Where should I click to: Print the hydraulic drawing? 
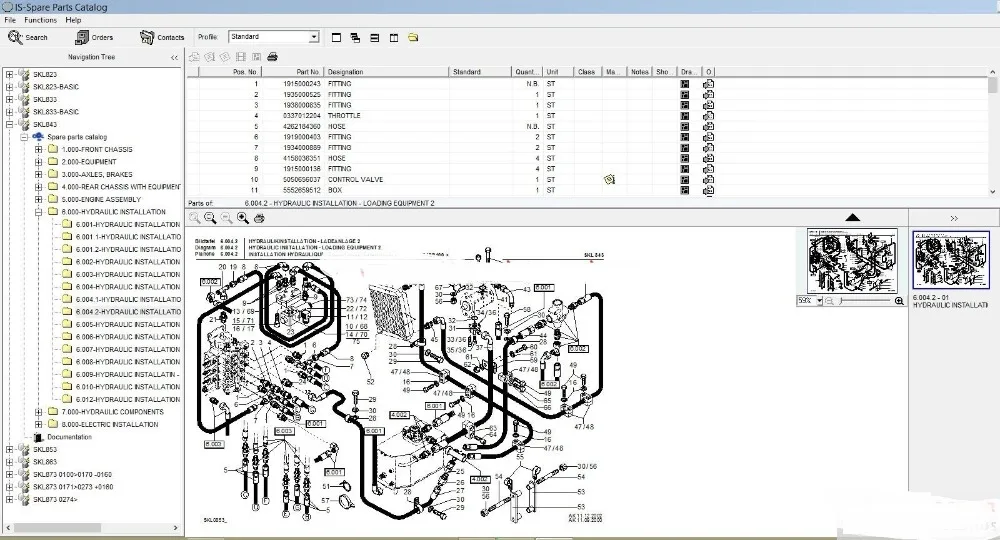point(259,218)
